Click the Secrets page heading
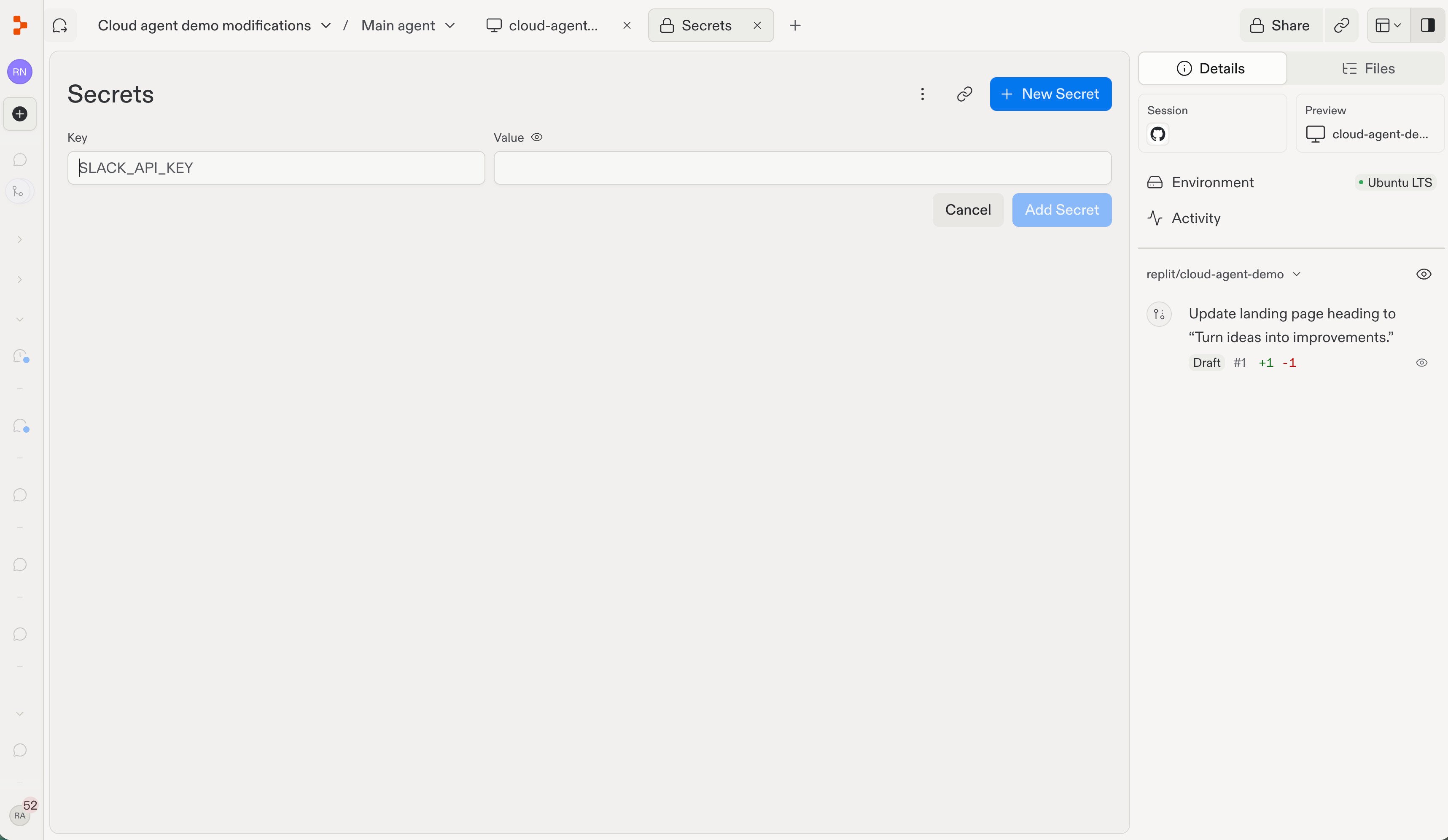Screen dimensions: 1448x840 (110, 94)
